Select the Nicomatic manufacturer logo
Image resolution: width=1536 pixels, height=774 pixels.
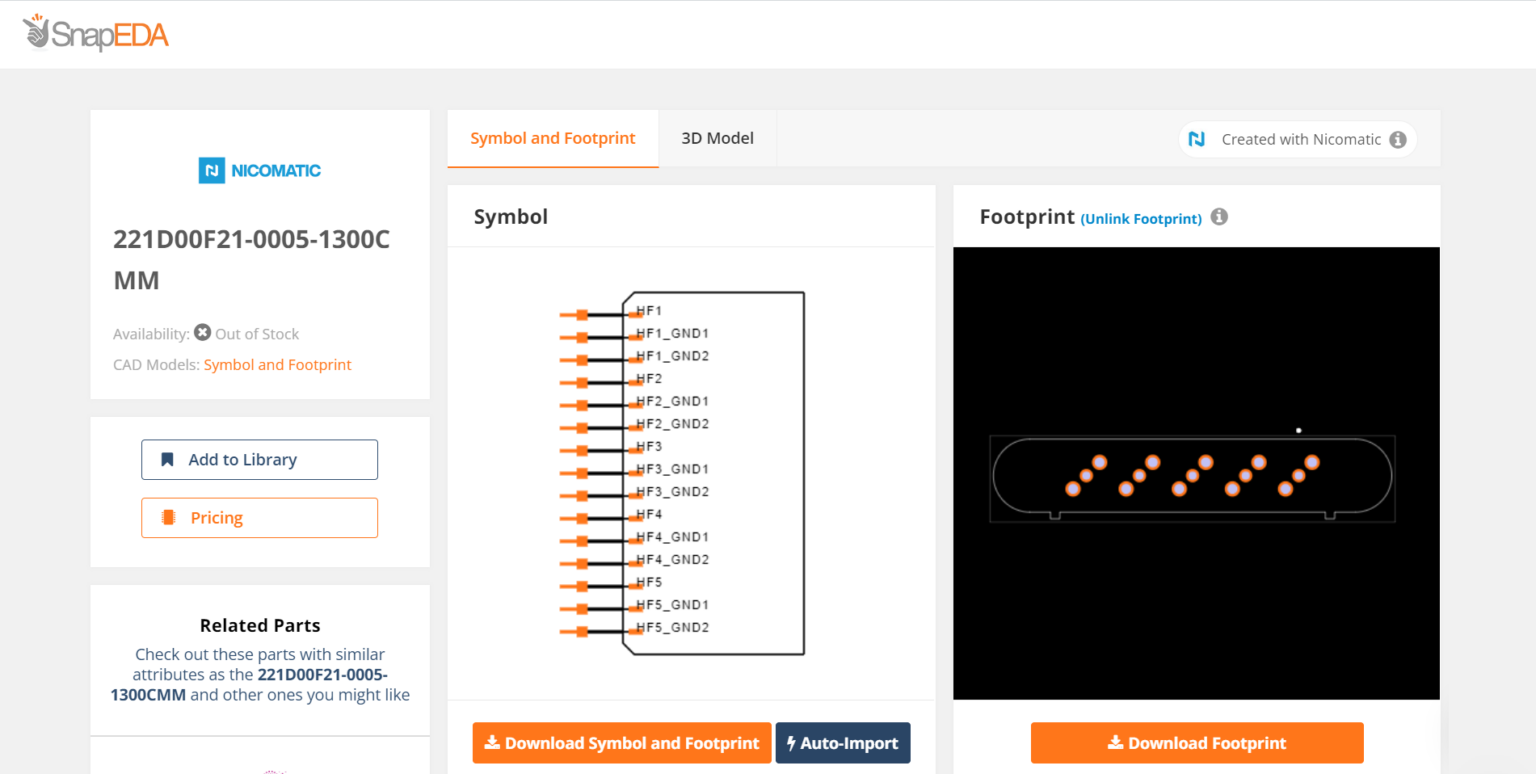pyautogui.click(x=259, y=170)
